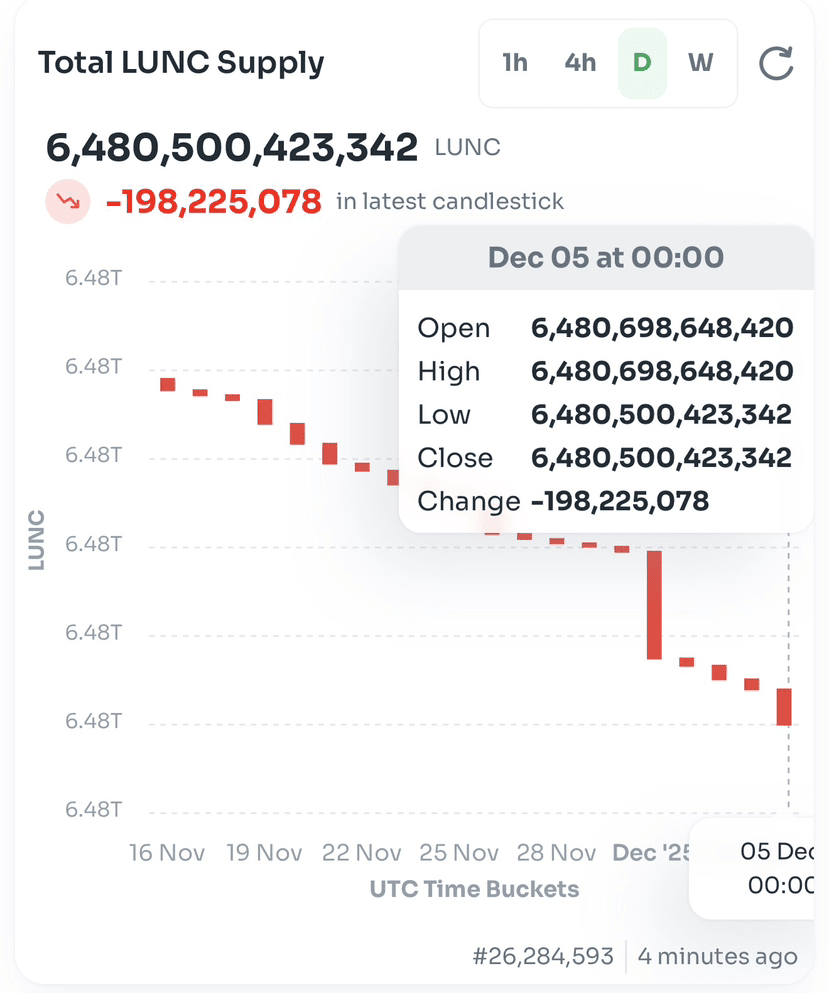Click the UTC Time Buckets axis title
Image resolution: width=829 pixels, height=993 pixels.
[474, 889]
